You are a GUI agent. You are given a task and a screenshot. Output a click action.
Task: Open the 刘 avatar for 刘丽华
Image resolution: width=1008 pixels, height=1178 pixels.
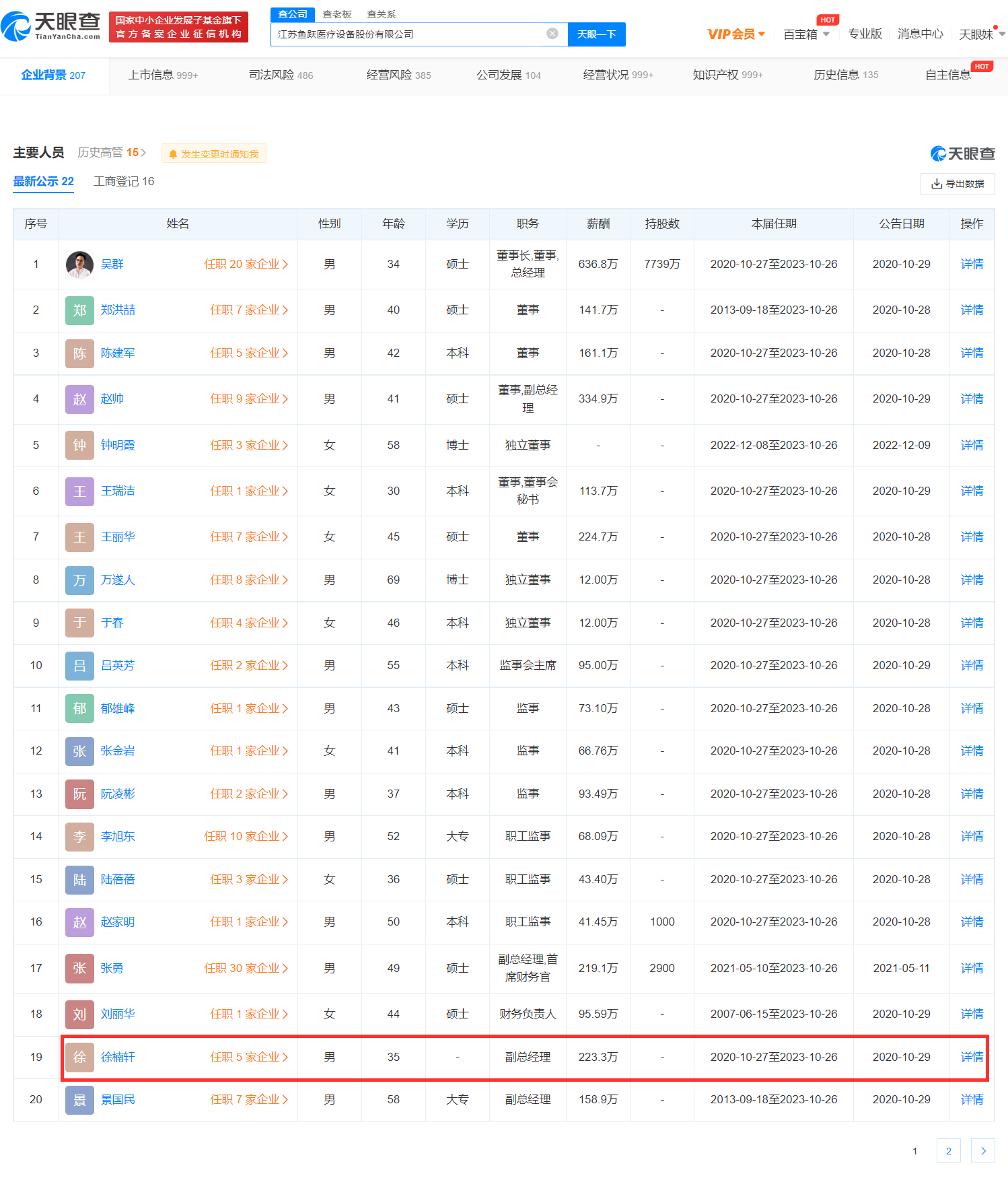[x=79, y=1014]
